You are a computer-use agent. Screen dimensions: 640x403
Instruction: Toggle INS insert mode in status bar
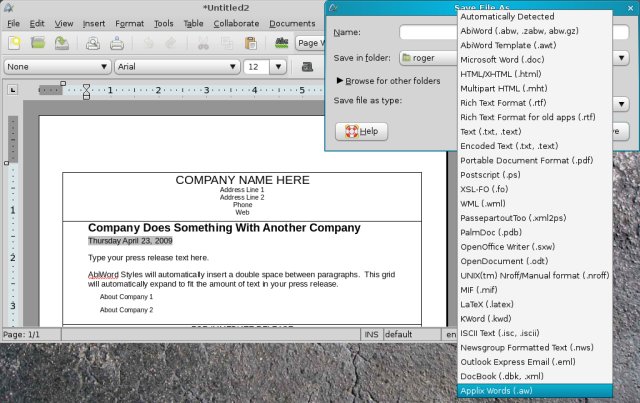(x=371, y=334)
